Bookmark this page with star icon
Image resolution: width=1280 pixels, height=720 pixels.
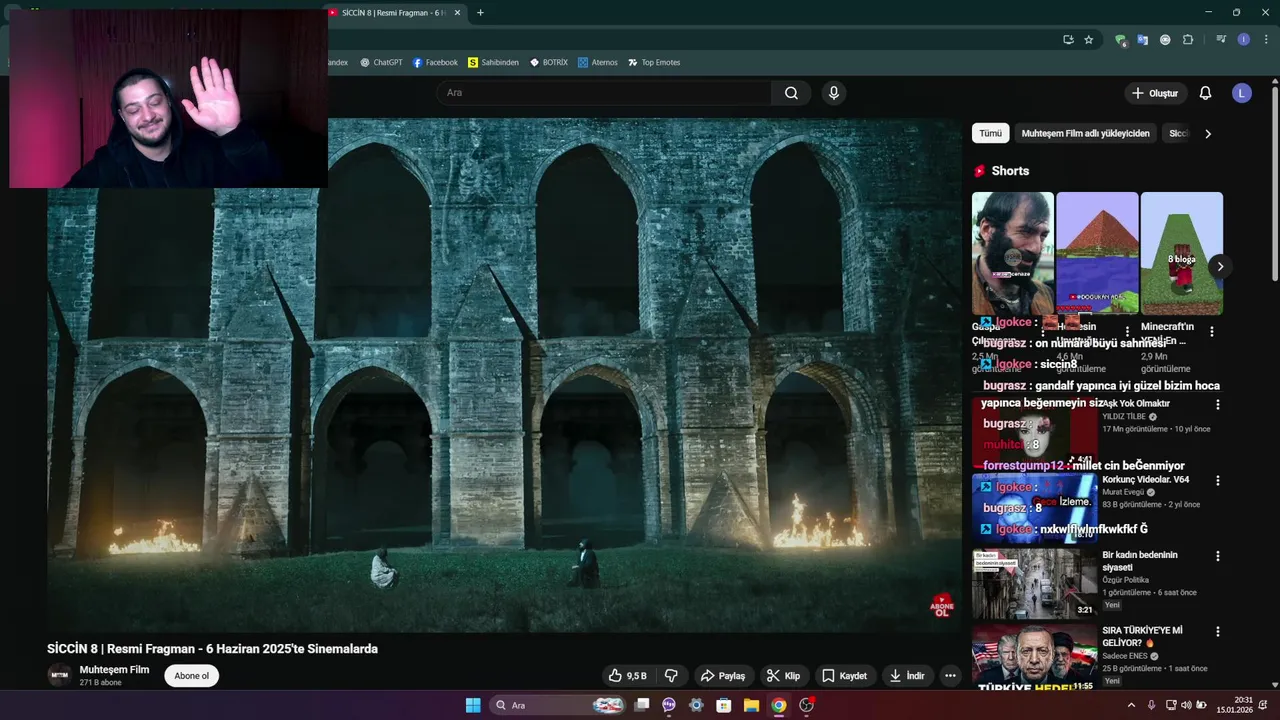[x=1089, y=40]
